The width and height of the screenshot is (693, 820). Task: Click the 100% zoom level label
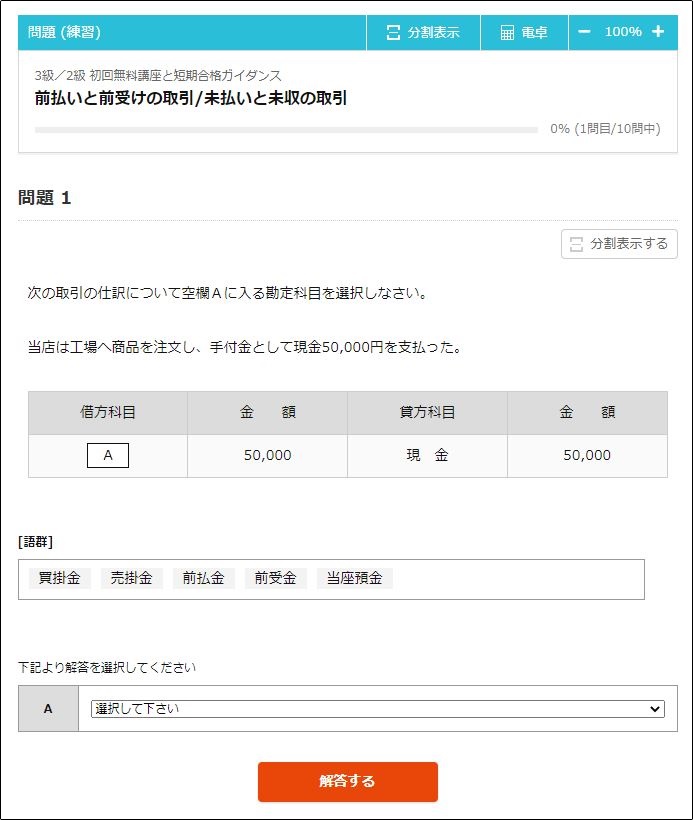click(623, 32)
